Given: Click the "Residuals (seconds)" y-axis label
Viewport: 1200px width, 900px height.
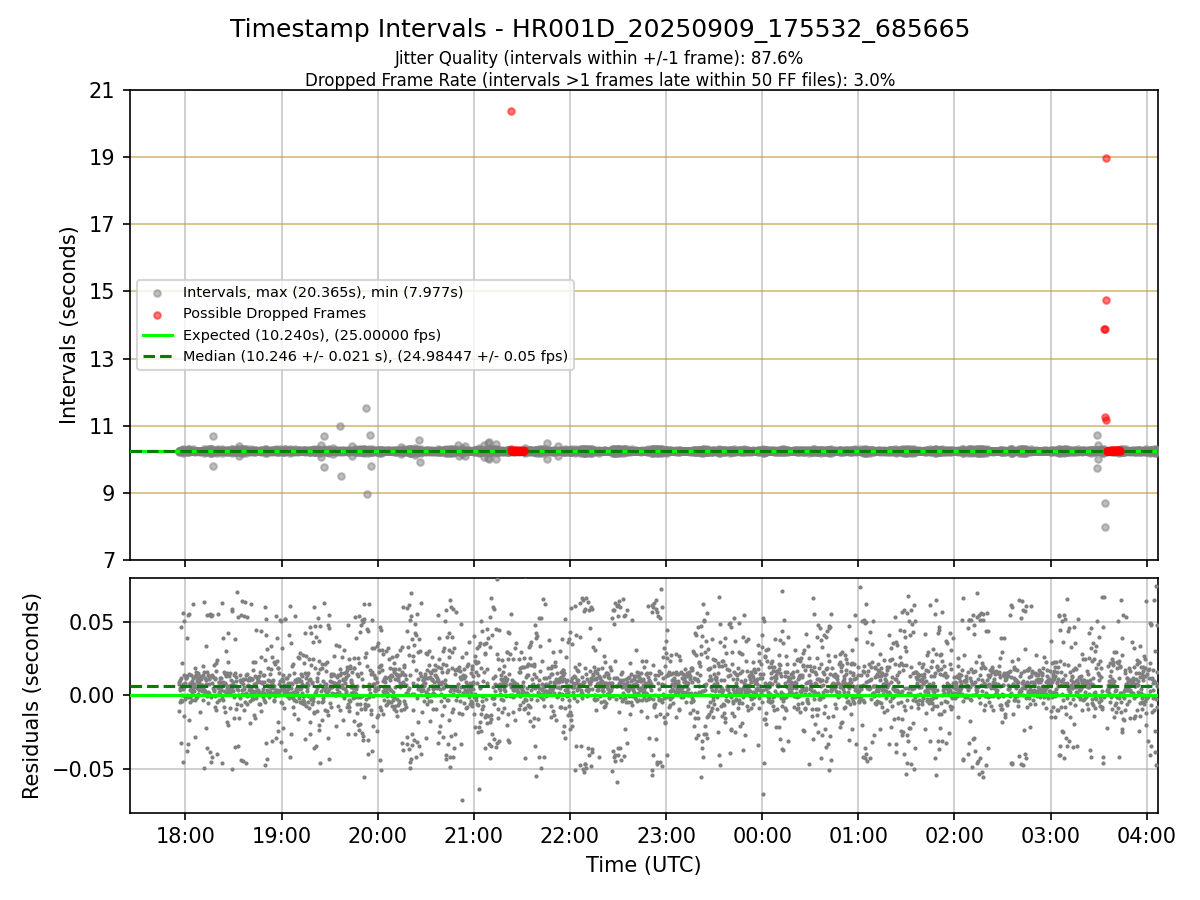Looking at the screenshot, I should (x=31, y=696).
